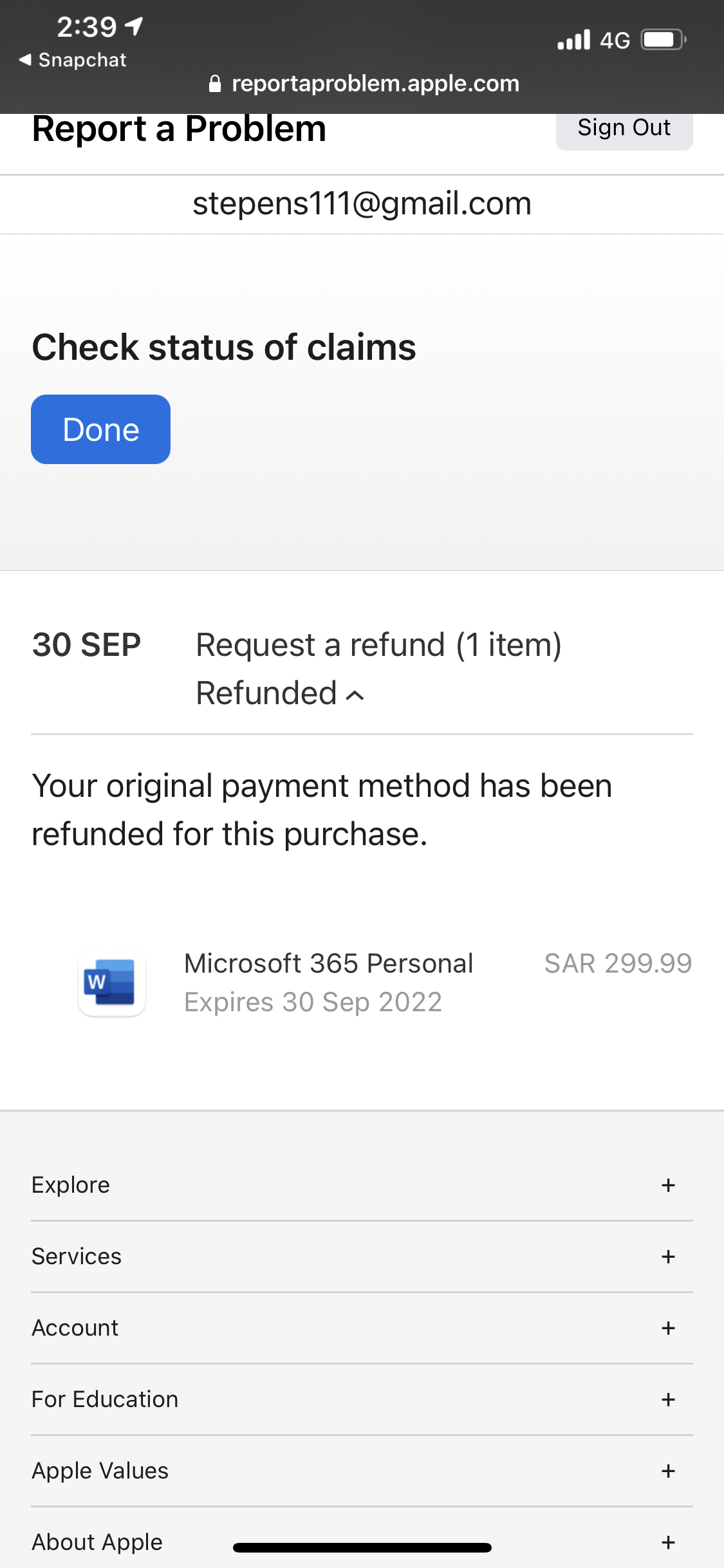Tap the plus icon next to Explore
724x1568 pixels.
[668, 1185]
